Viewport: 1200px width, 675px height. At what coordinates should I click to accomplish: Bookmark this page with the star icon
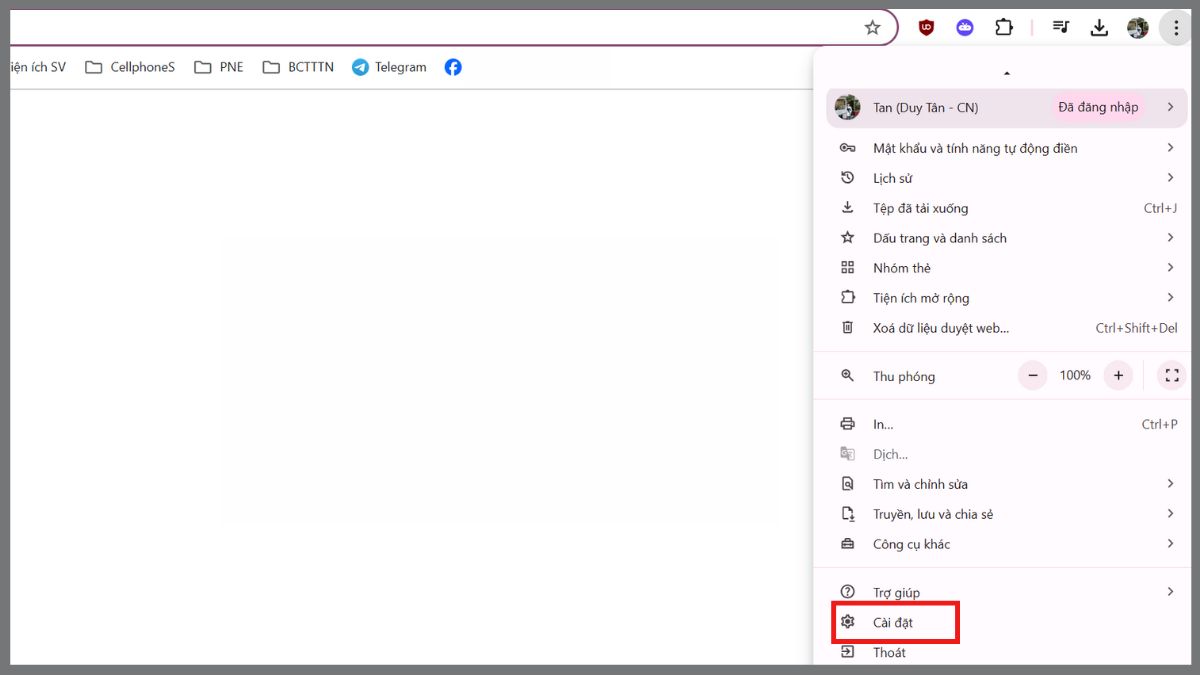(872, 28)
